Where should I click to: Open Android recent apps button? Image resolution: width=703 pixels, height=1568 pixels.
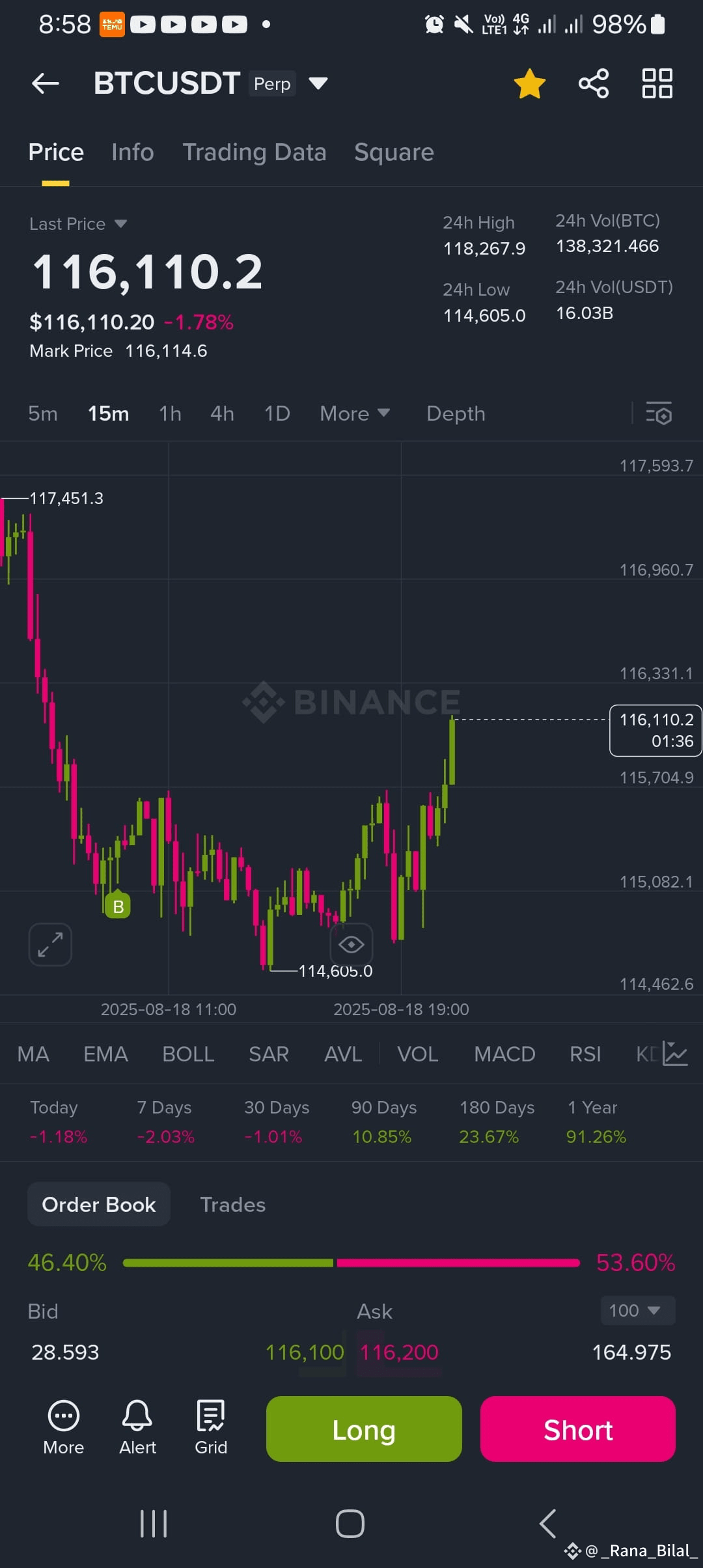coord(154,1524)
